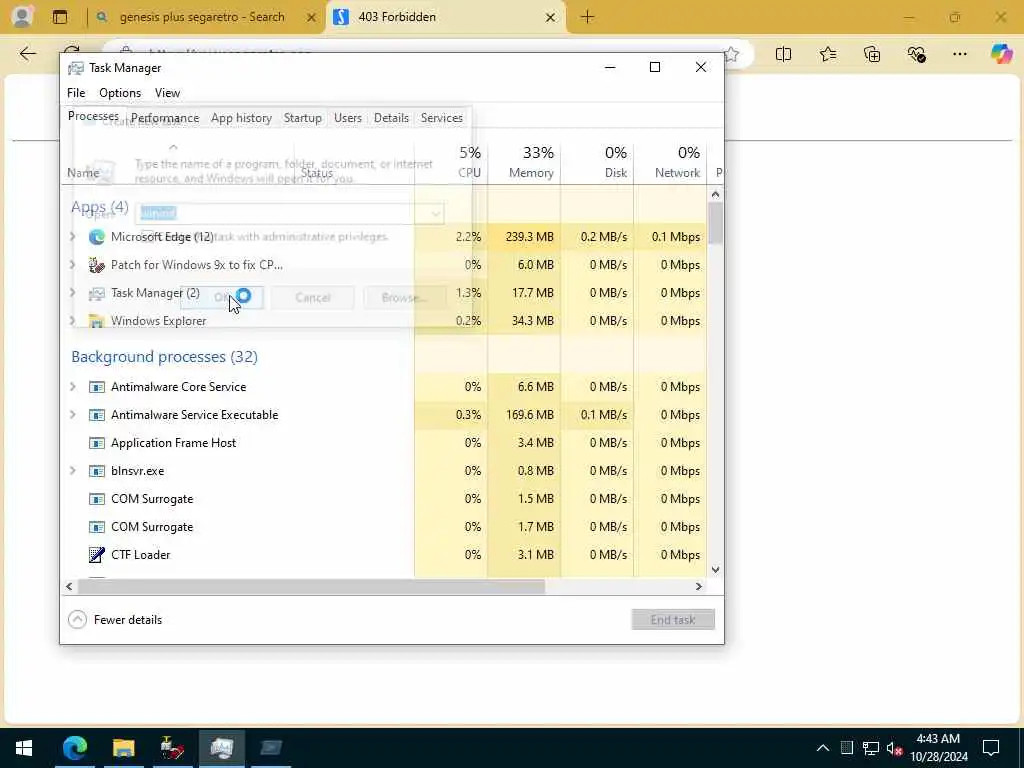Image resolution: width=1024 pixels, height=768 pixels.
Task: Click the Task Manager title bar icon
Action: (76, 68)
